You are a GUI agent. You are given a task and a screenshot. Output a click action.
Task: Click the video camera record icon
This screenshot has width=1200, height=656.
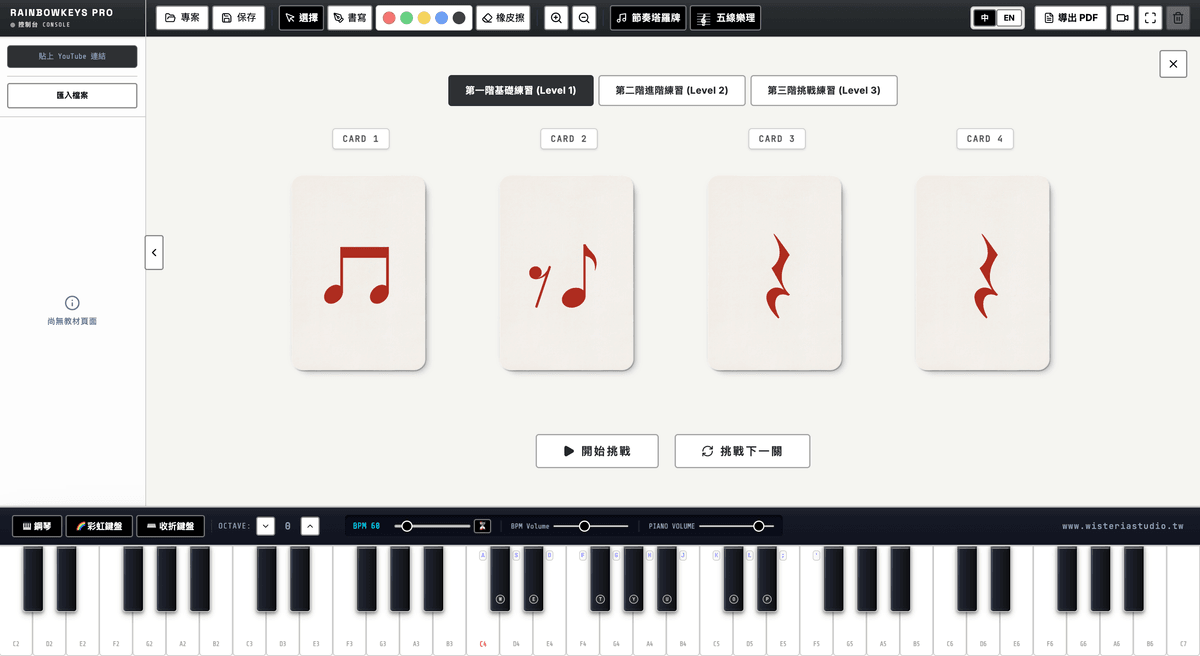[x=1123, y=18]
